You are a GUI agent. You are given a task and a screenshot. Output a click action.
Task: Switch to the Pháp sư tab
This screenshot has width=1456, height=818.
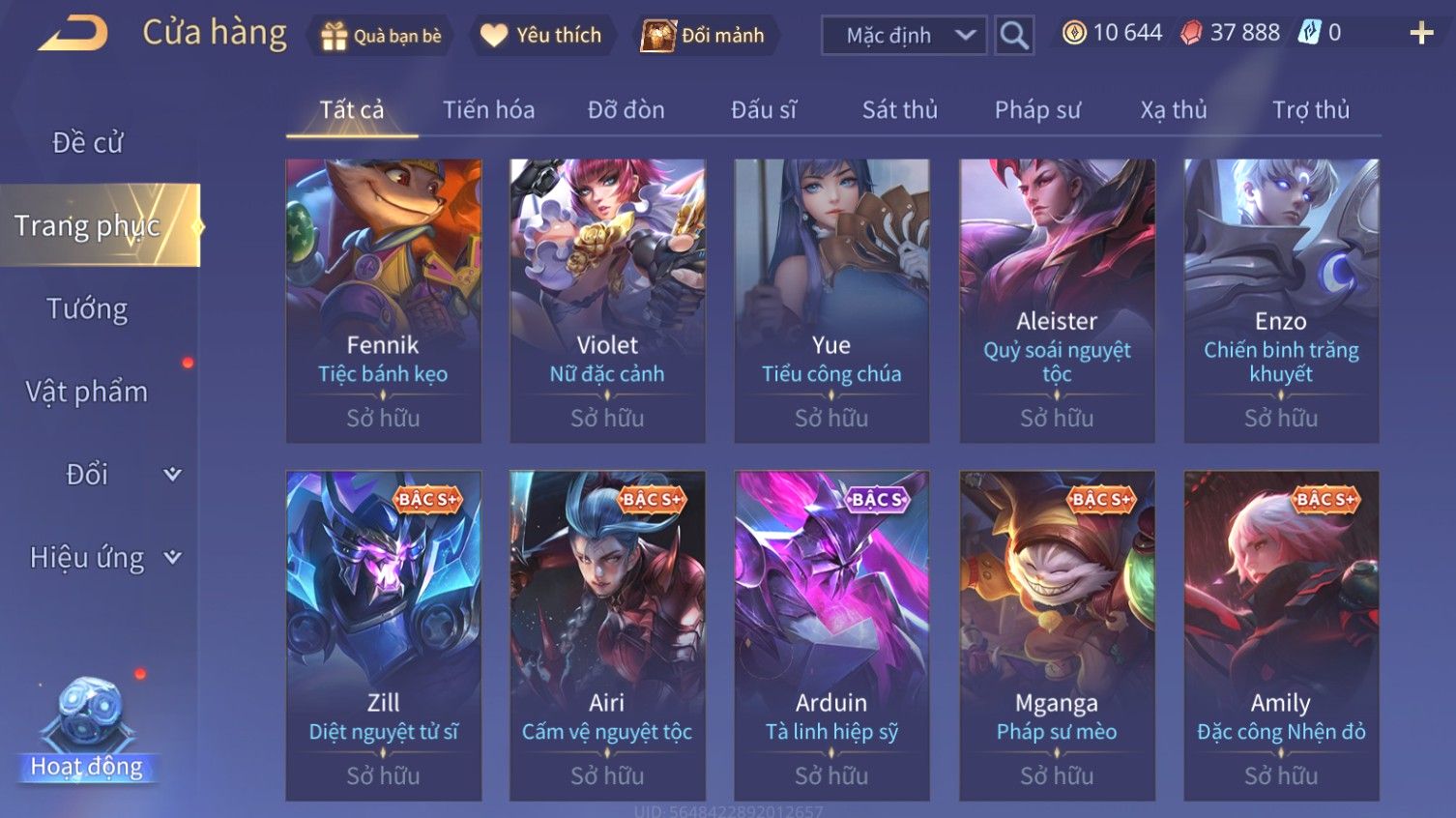1037,110
